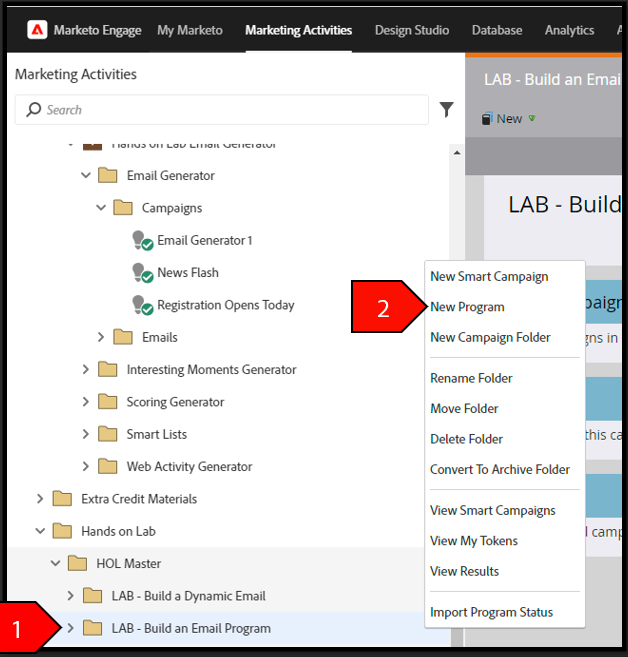Select Delete Folder menu entry
The width and height of the screenshot is (628, 657).
466,439
